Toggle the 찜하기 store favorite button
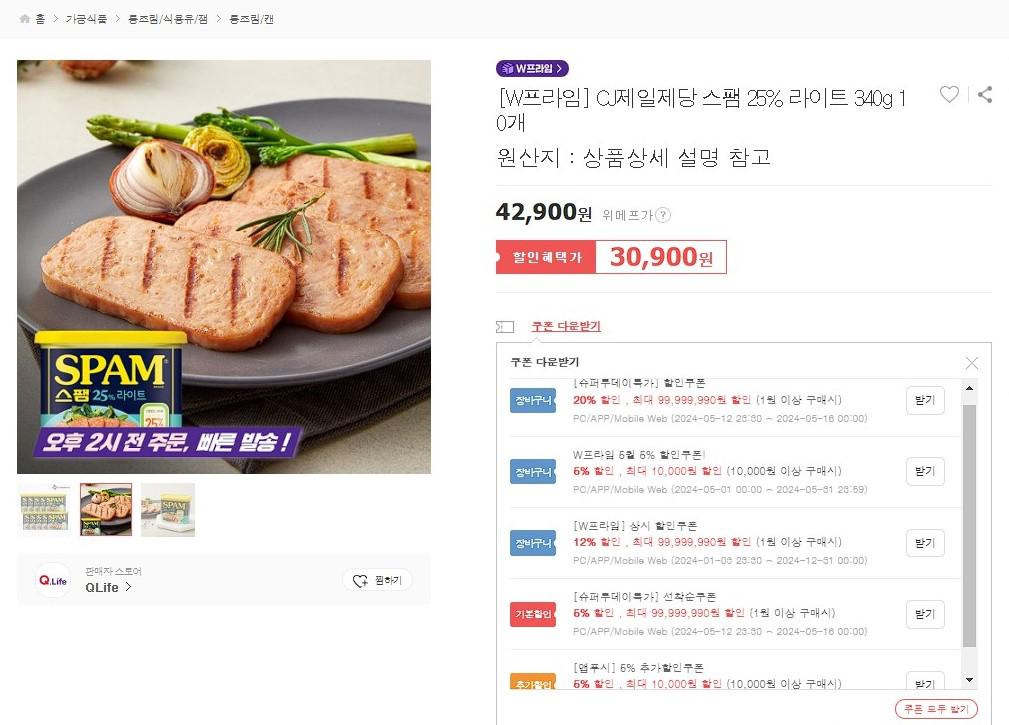This screenshot has width=1009, height=725. [377, 580]
